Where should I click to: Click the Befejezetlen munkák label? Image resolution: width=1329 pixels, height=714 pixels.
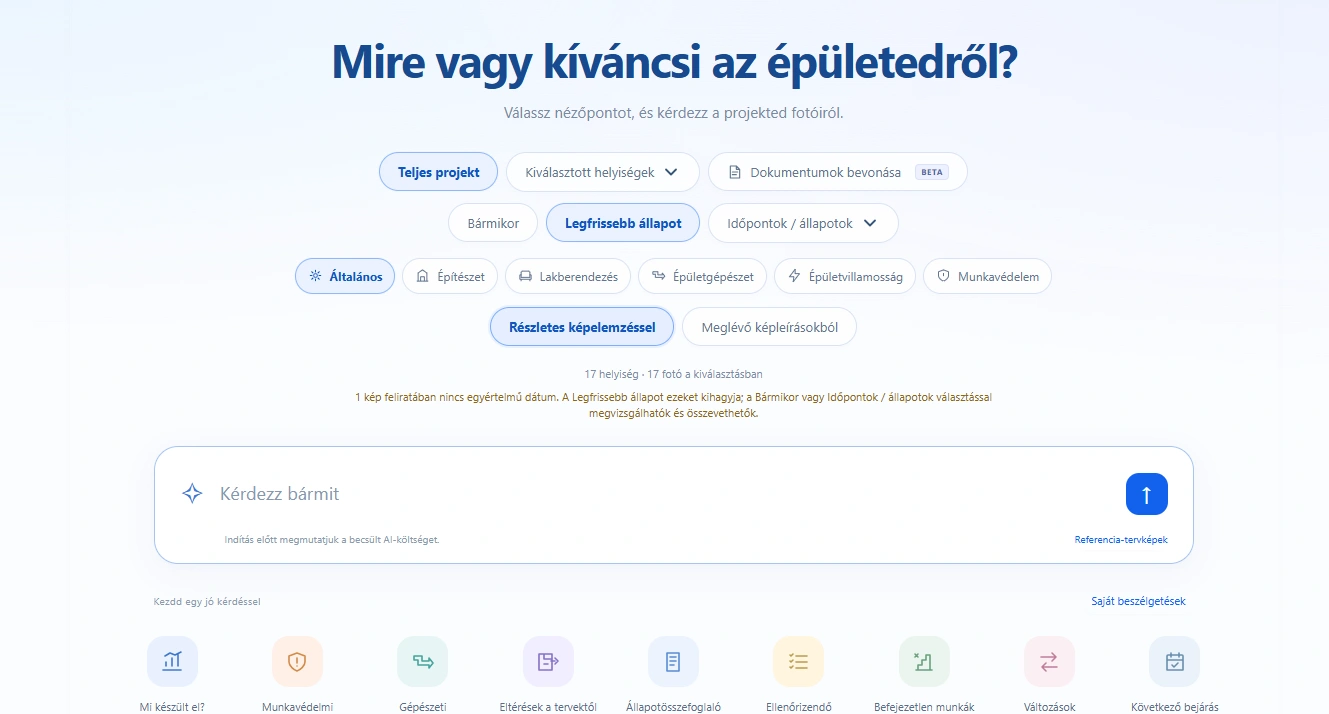924,707
